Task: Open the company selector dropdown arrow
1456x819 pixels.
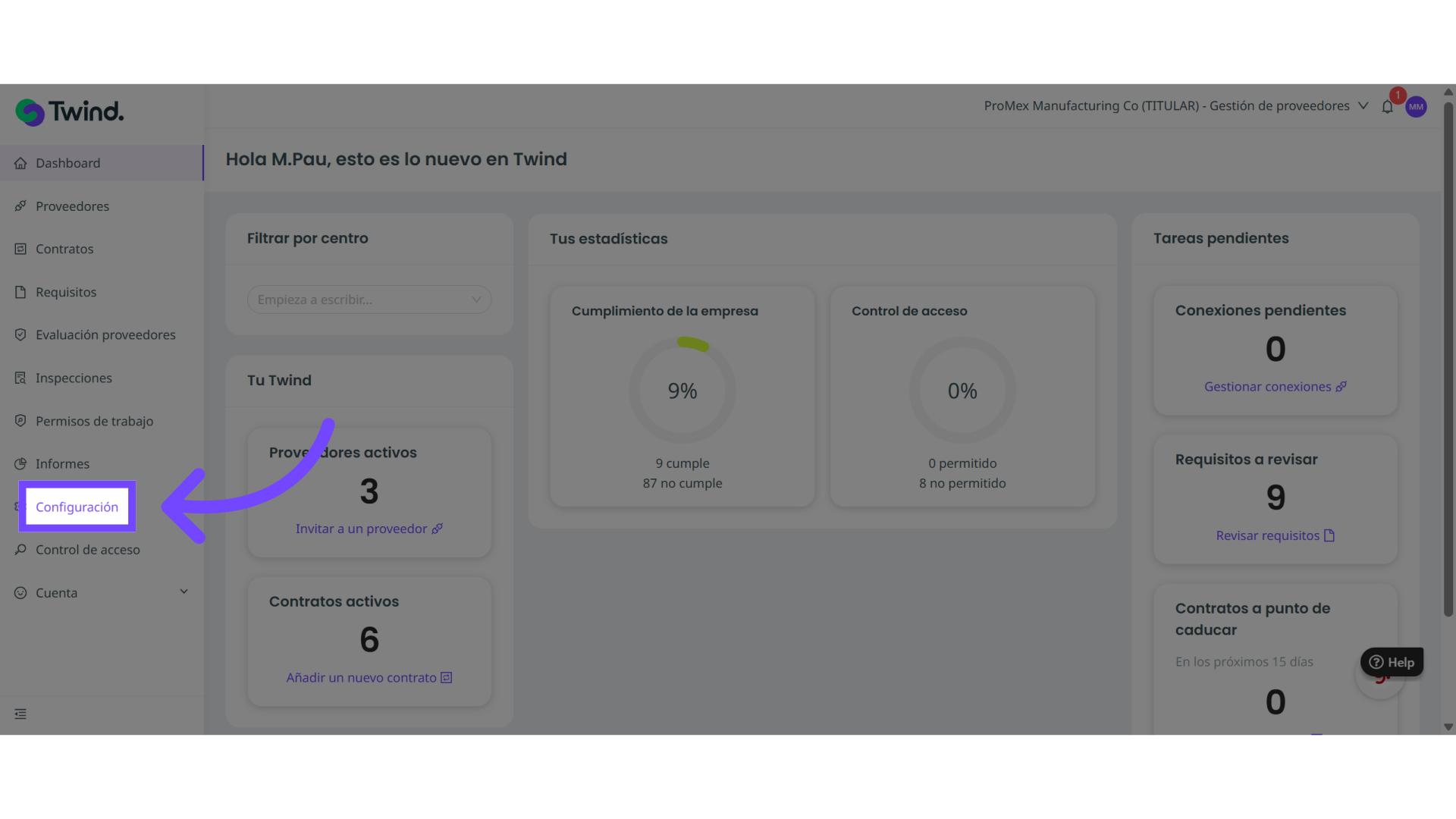Action: point(1363,106)
